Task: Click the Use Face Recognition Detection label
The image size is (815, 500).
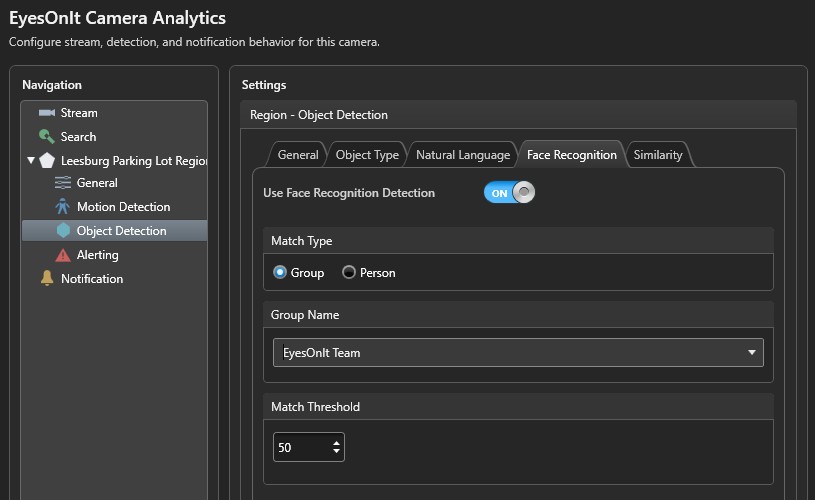Action: (349, 193)
